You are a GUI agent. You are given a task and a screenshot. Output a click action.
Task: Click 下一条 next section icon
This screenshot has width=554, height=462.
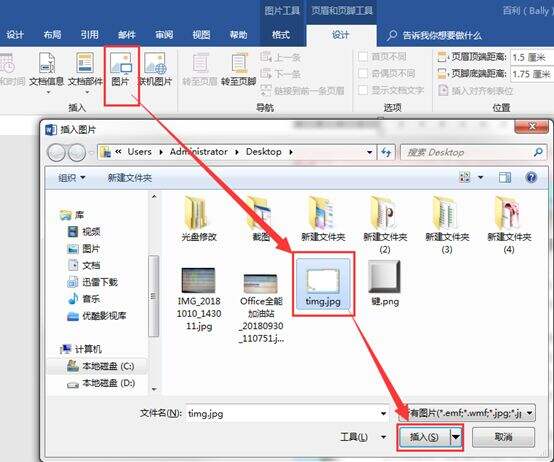click(281, 74)
